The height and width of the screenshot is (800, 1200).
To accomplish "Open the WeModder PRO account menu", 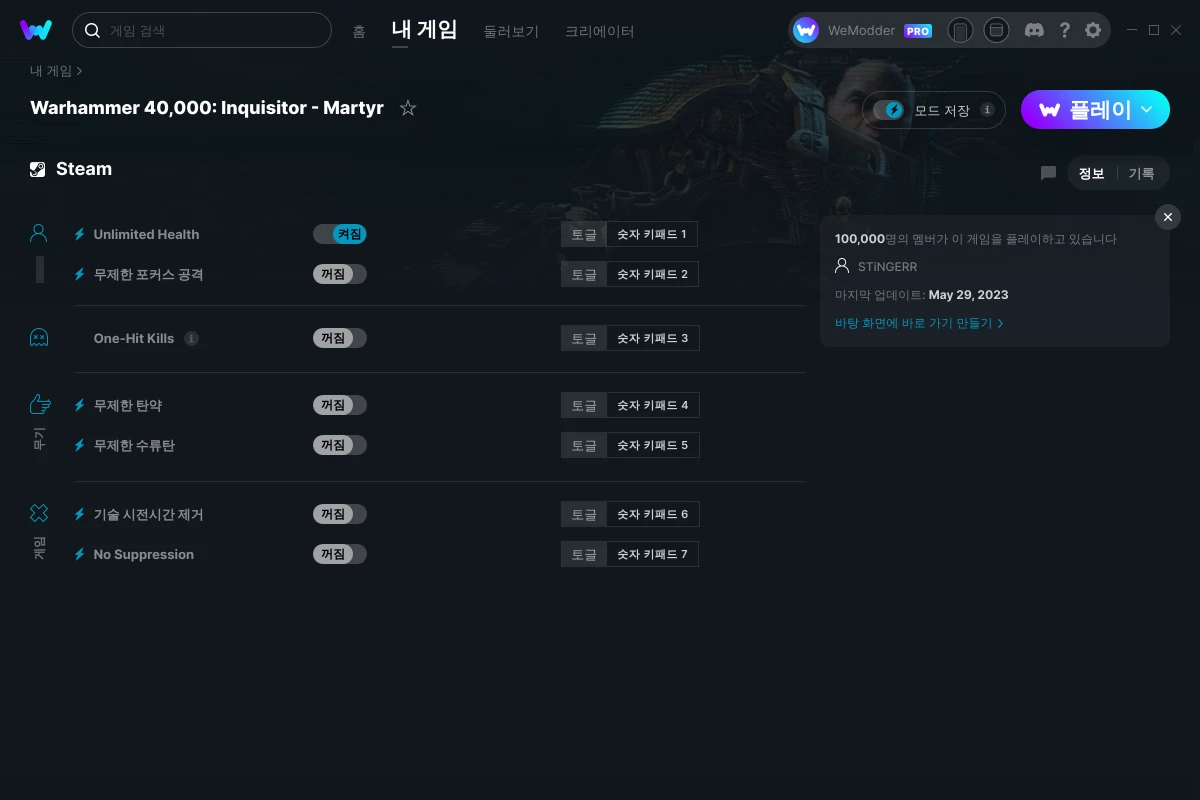I will point(863,30).
